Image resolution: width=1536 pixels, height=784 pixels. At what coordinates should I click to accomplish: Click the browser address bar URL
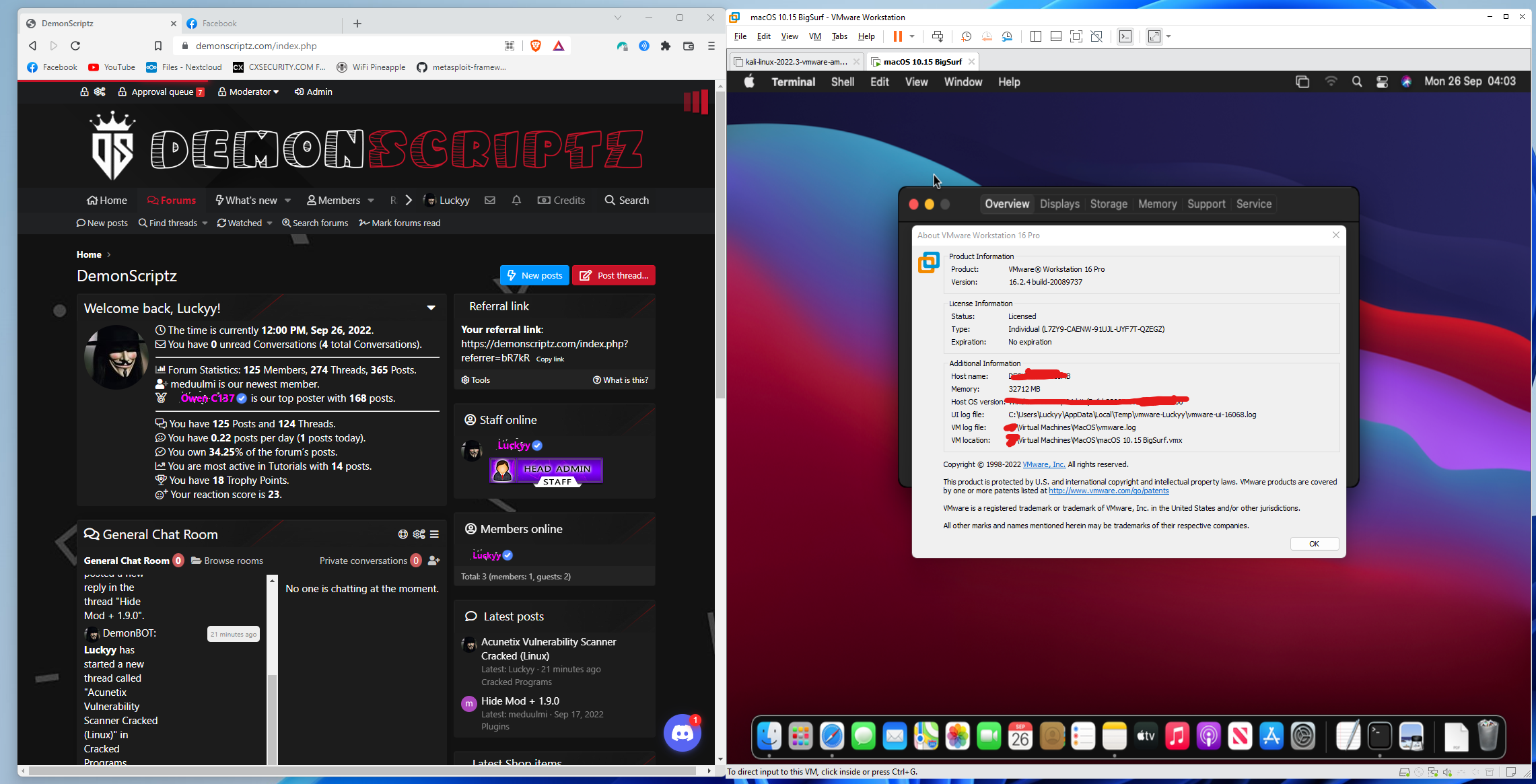tap(256, 46)
